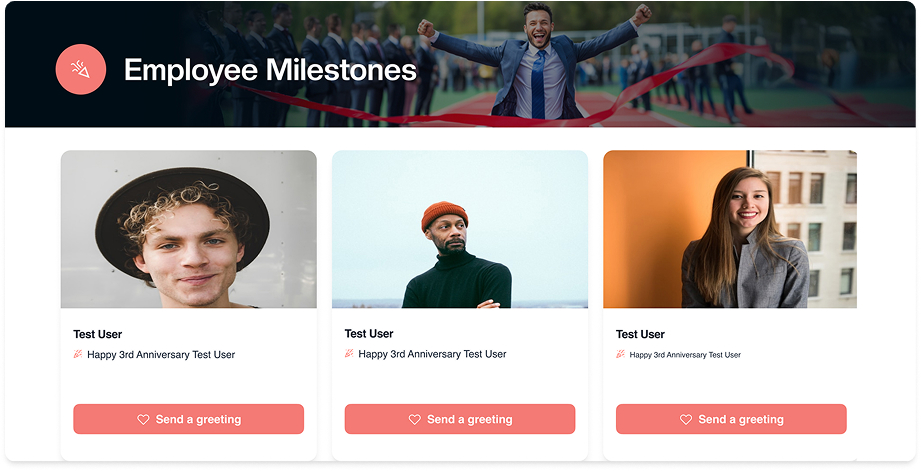Send a greeting to the woman in gray blazer
The image size is (921, 471).
point(731,419)
